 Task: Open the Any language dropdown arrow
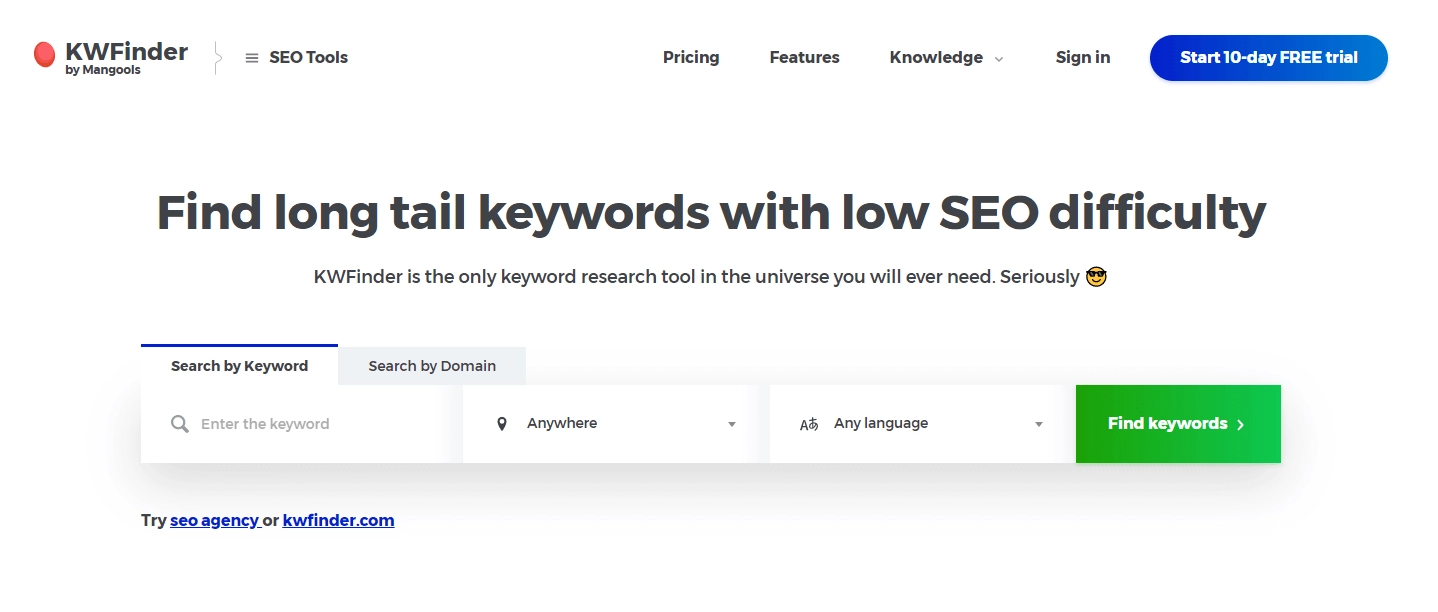(x=1039, y=425)
